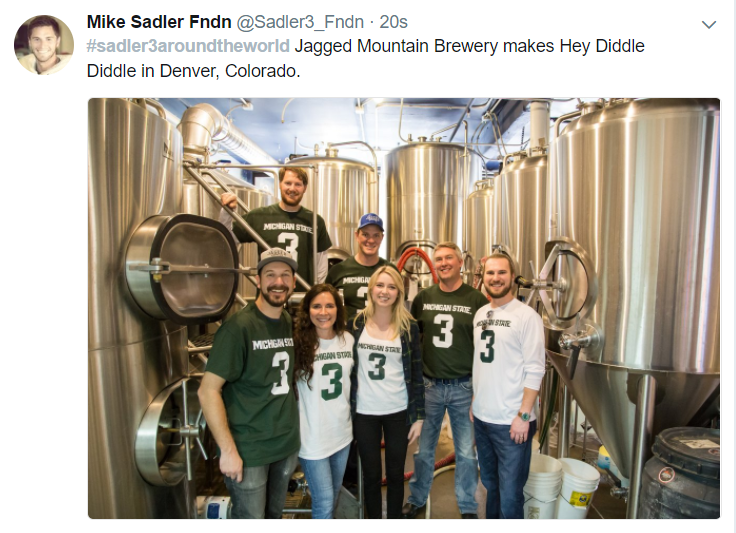
Task: Open the attached brewery group photo
Action: tap(404, 308)
